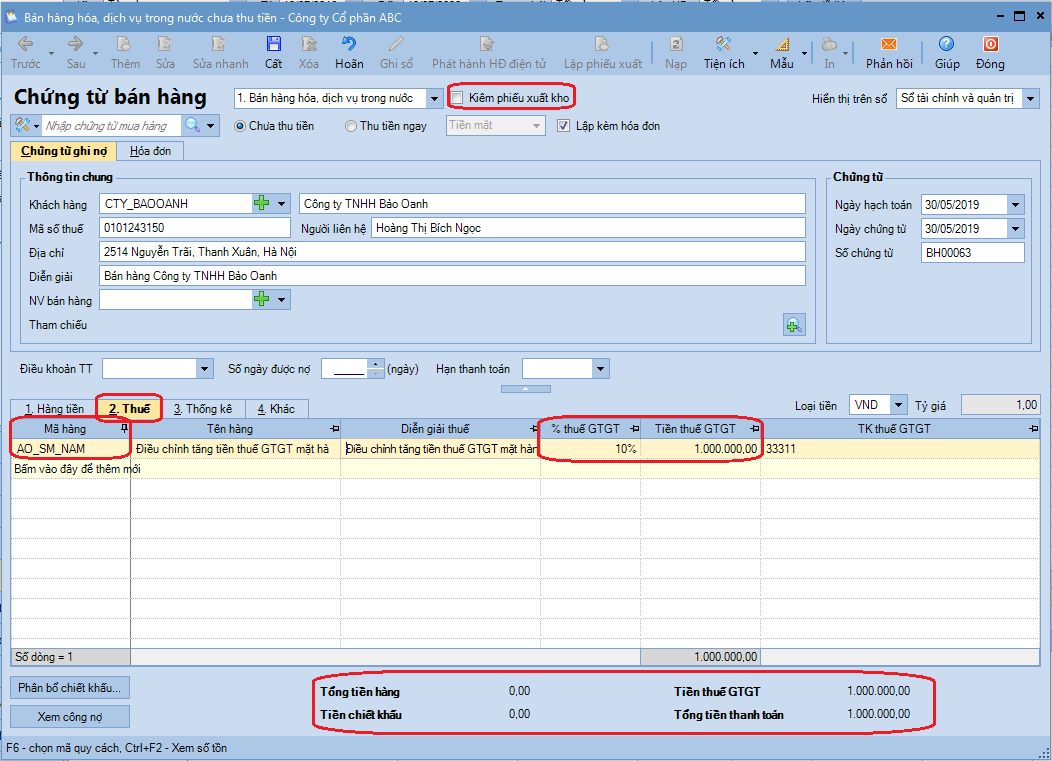Click magnifier search icon for purchase voucher
This screenshot has height=761, width=1052.
(x=193, y=125)
